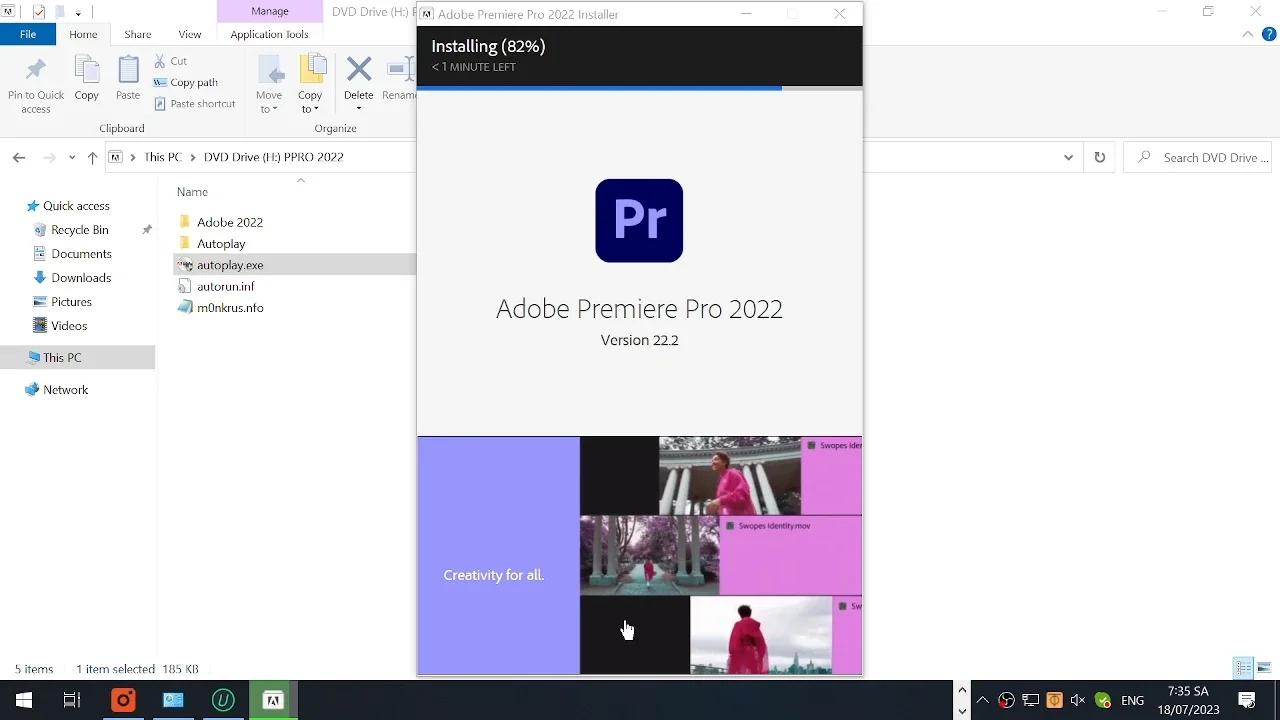Expand hidden icons in the system tray
This screenshot has width=1280, height=720.
(x=982, y=699)
